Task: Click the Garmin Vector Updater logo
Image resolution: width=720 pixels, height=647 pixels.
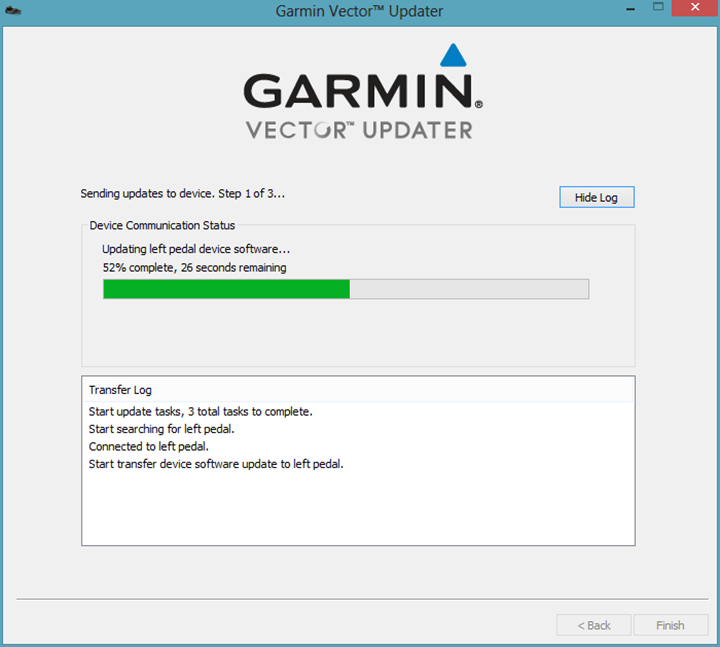Action: [363, 92]
